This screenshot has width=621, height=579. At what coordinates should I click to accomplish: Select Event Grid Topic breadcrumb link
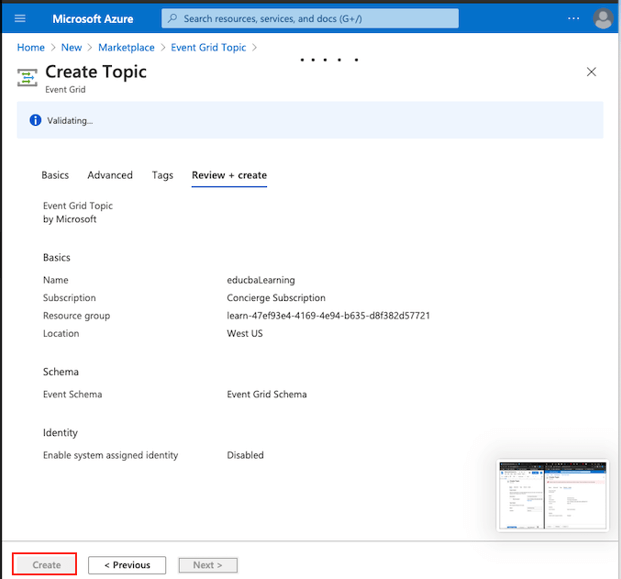(210, 47)
